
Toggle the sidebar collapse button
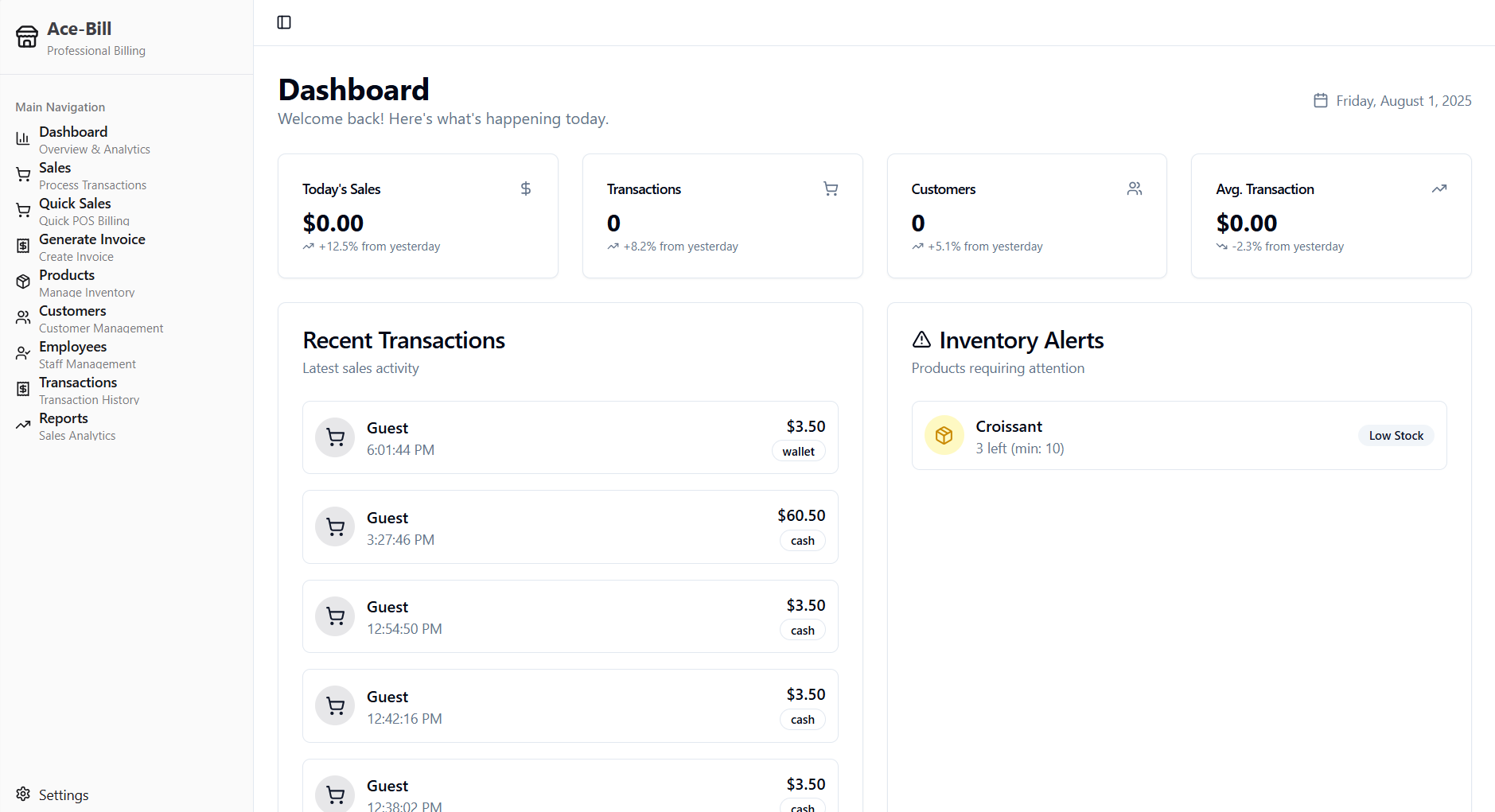284,22
